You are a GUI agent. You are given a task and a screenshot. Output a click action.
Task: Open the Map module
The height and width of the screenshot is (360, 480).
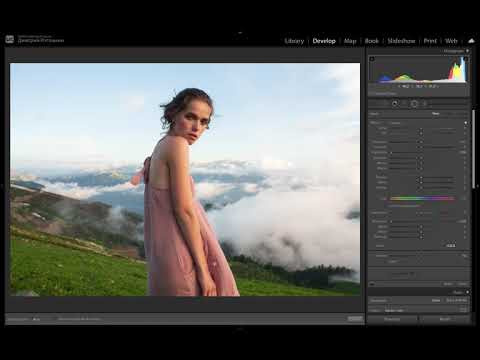pyautogui.click(x=350, y=41)
